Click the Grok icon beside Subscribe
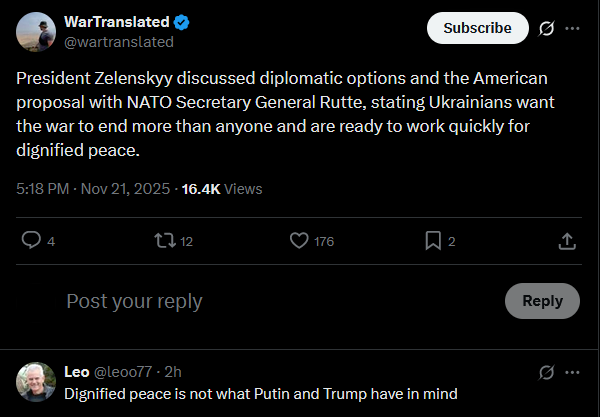Viewport: 600px width, 417px height. (x=546, y=28)
